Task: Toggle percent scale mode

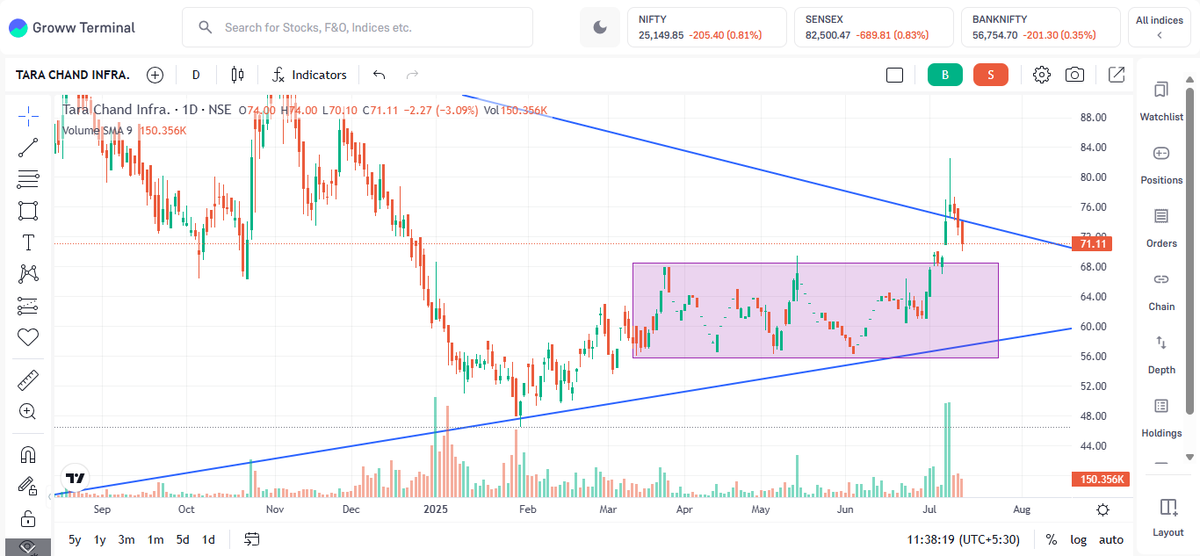Action: pos(1052,539)
